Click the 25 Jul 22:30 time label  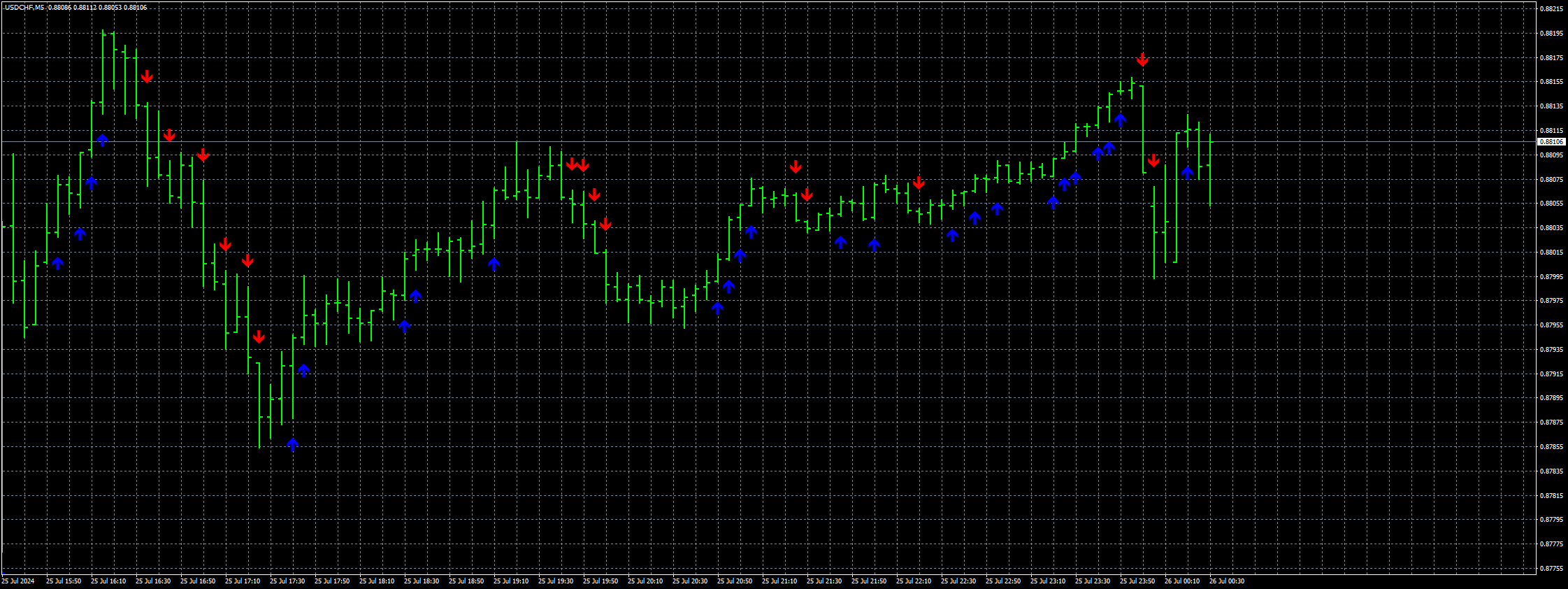(x=958, y=581)
